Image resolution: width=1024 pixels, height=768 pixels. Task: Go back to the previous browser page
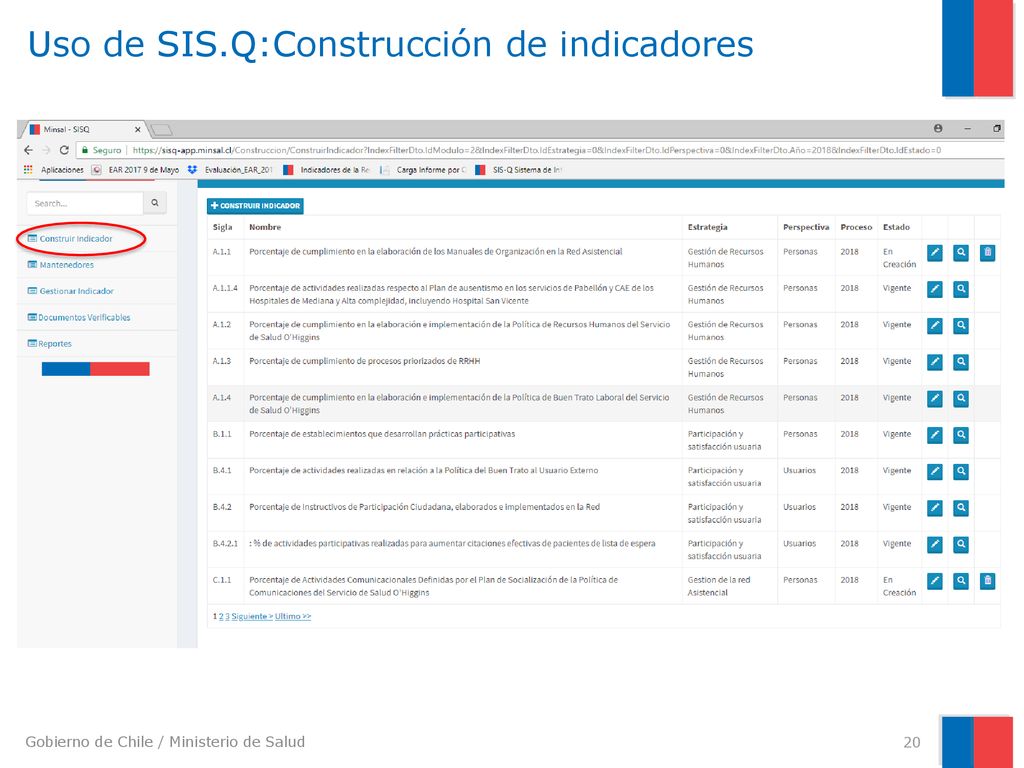pyautogui.click(x=28, y=150)
